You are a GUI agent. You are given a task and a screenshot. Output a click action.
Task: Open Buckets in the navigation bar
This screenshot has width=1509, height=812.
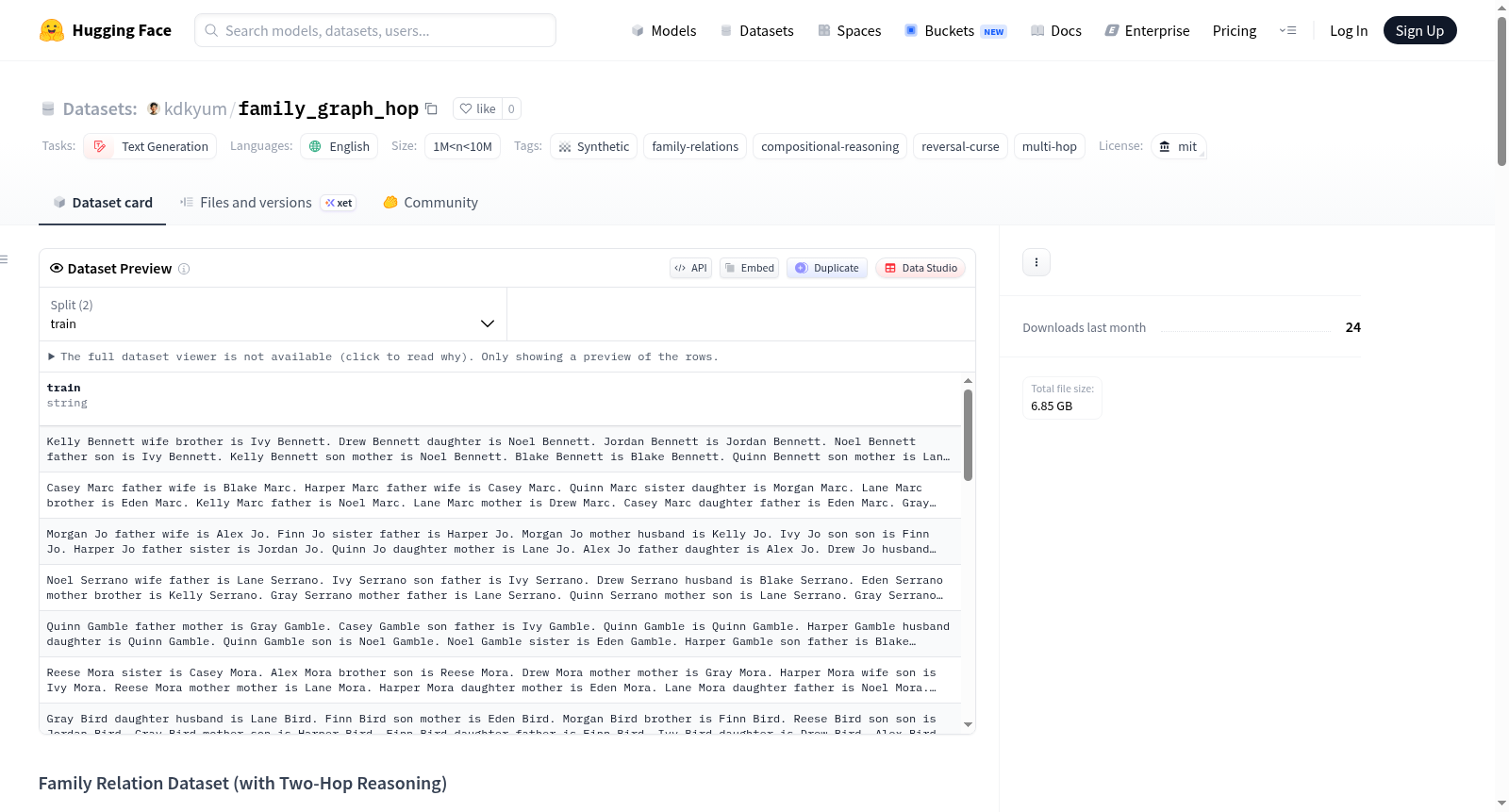pos(954,30)
